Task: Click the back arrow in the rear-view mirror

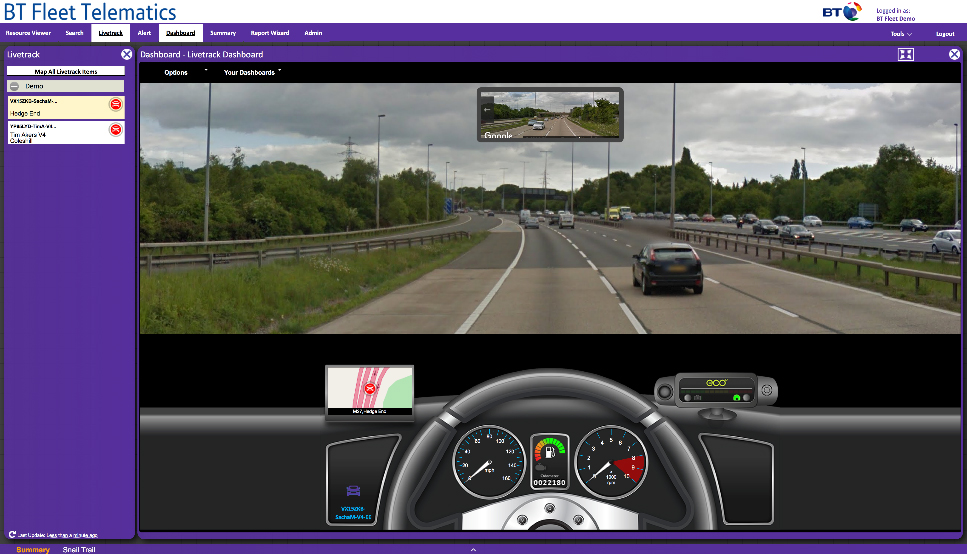Action: tap(487, 110)
